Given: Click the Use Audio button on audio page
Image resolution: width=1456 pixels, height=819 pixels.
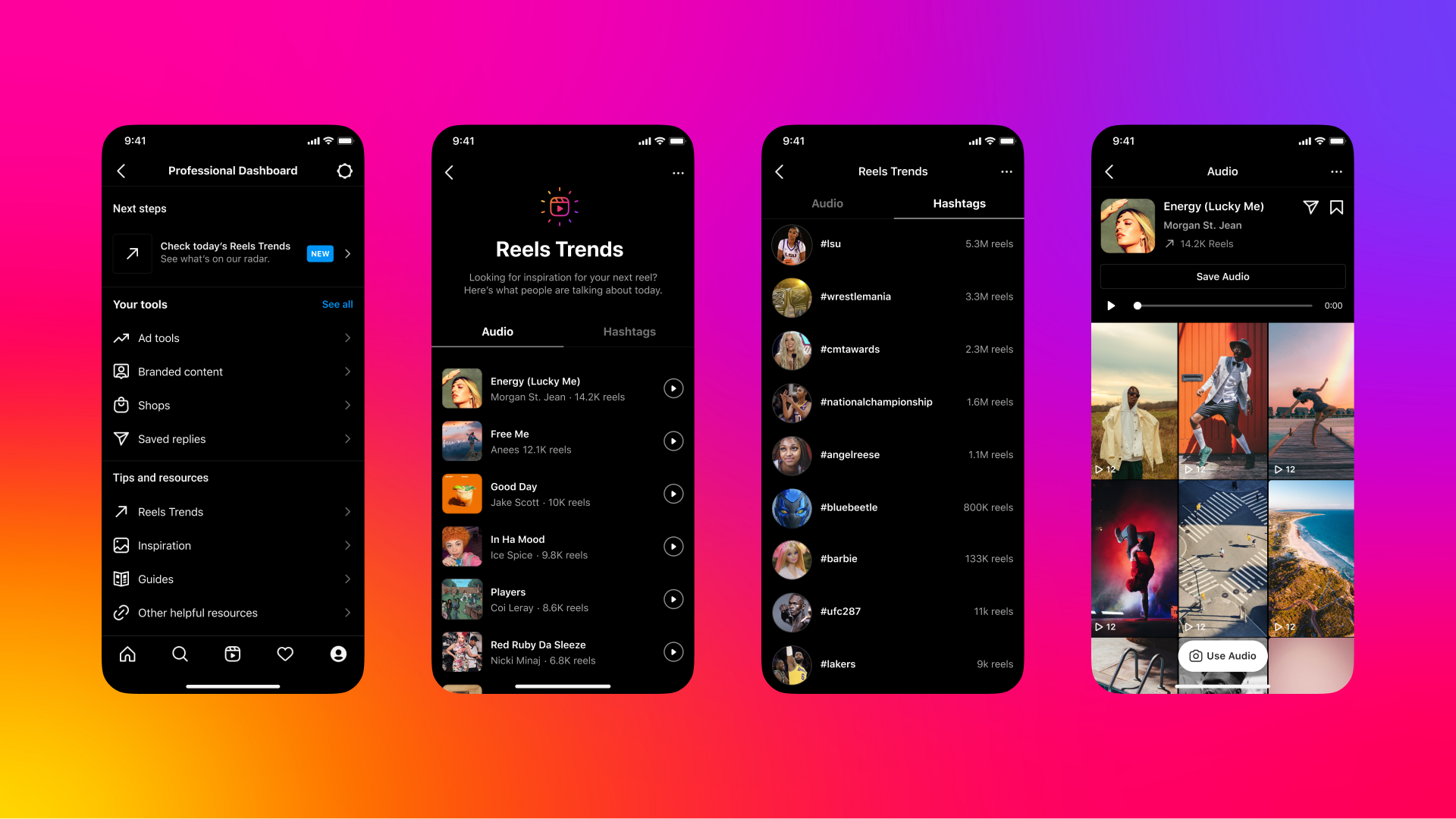Looking at the screenshot, I should [x=1222, y=655].
